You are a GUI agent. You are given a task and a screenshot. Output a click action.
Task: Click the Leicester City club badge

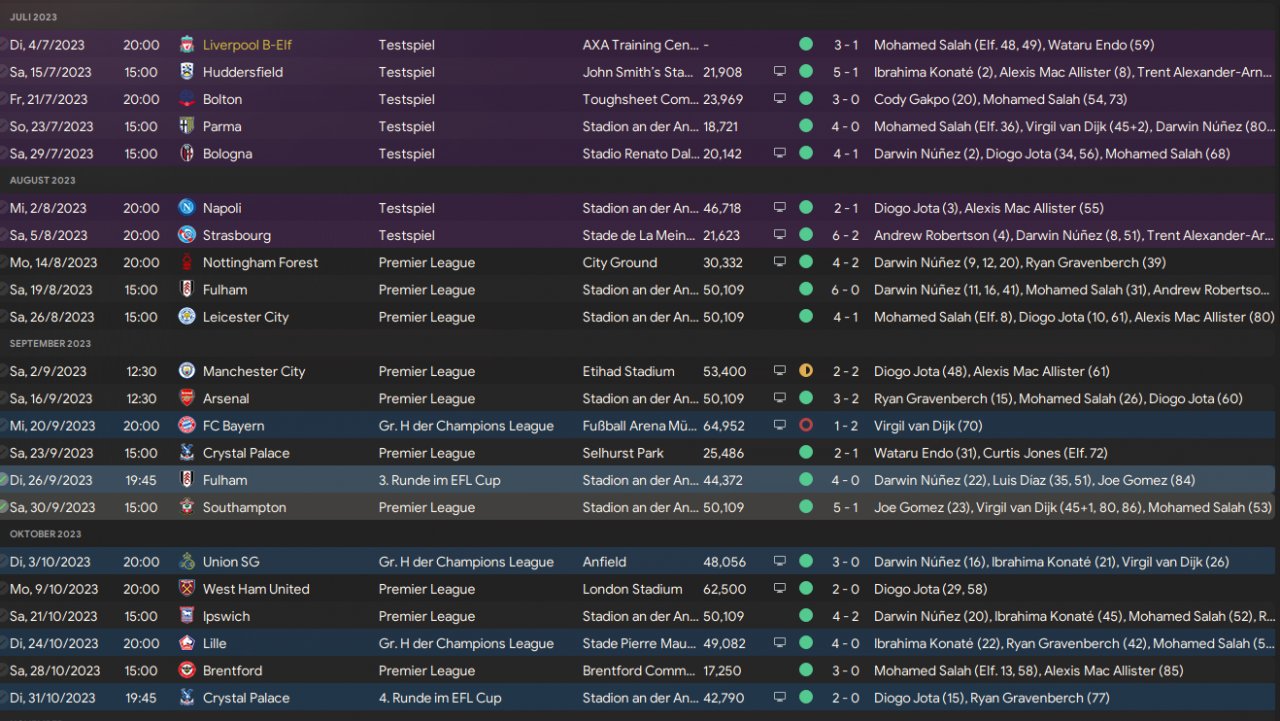[186, 317]
